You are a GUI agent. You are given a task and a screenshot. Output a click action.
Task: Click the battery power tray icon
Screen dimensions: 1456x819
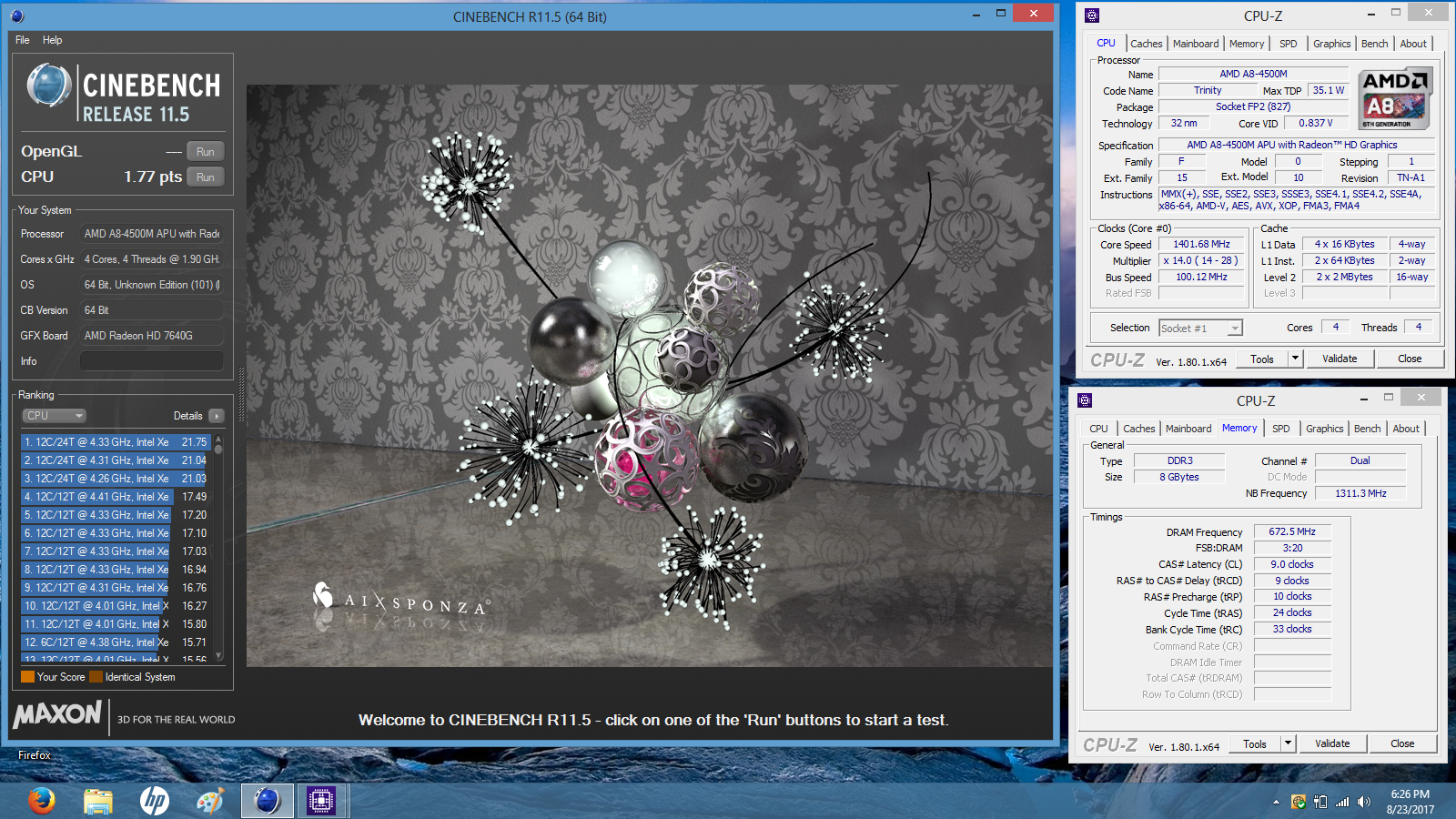[1320, 802]
